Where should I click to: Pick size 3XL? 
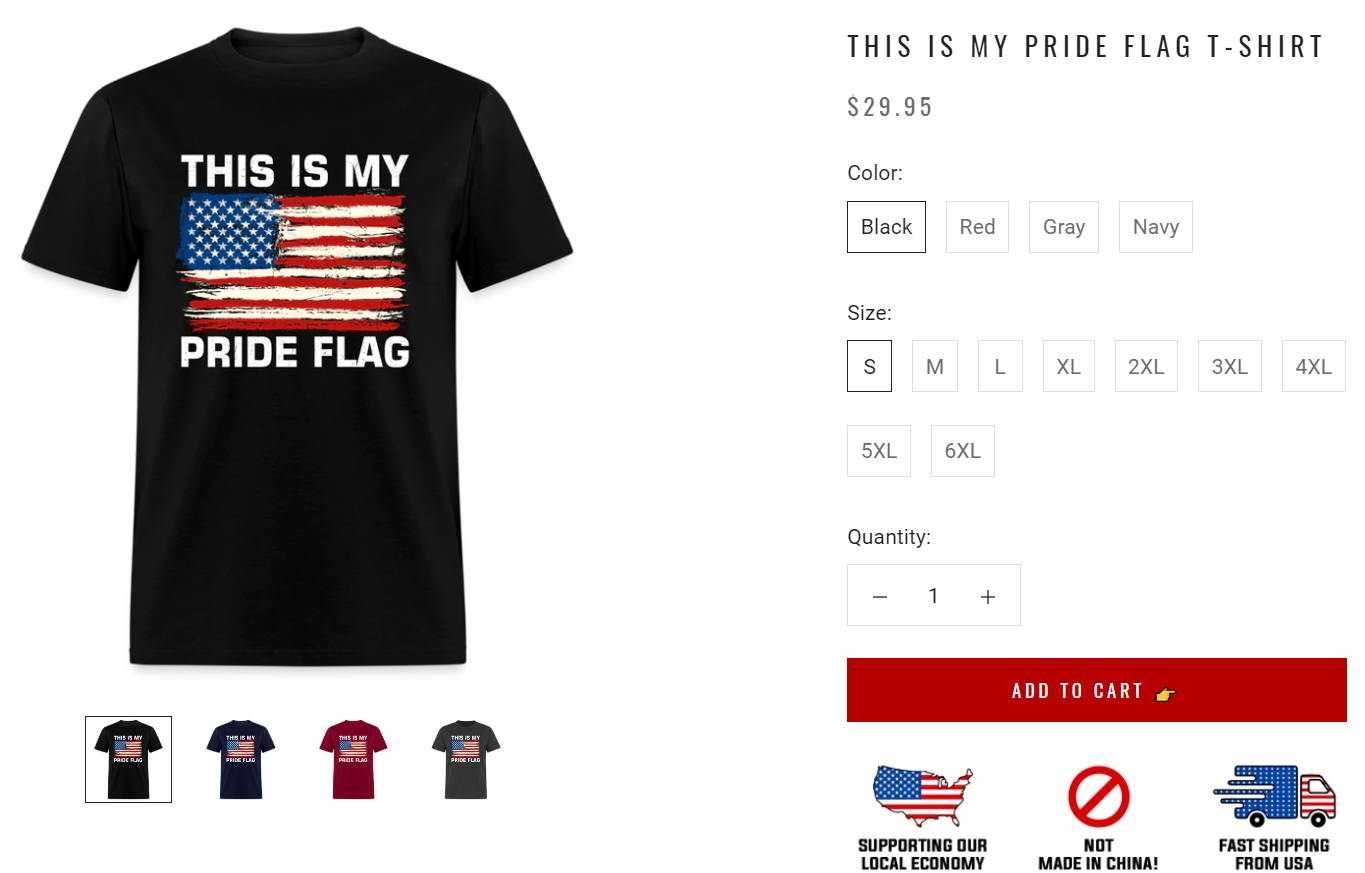click(x=1230, y=366)
